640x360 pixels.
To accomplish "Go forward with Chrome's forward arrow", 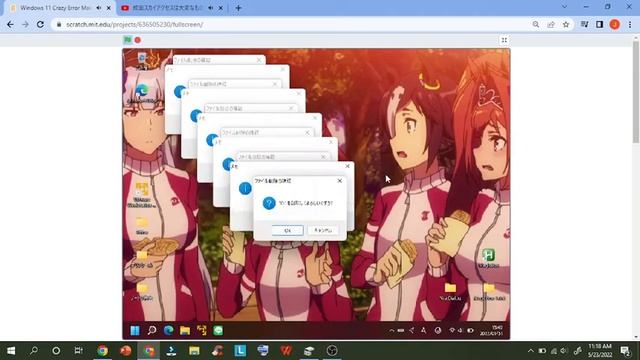I will tap(25, 24).
